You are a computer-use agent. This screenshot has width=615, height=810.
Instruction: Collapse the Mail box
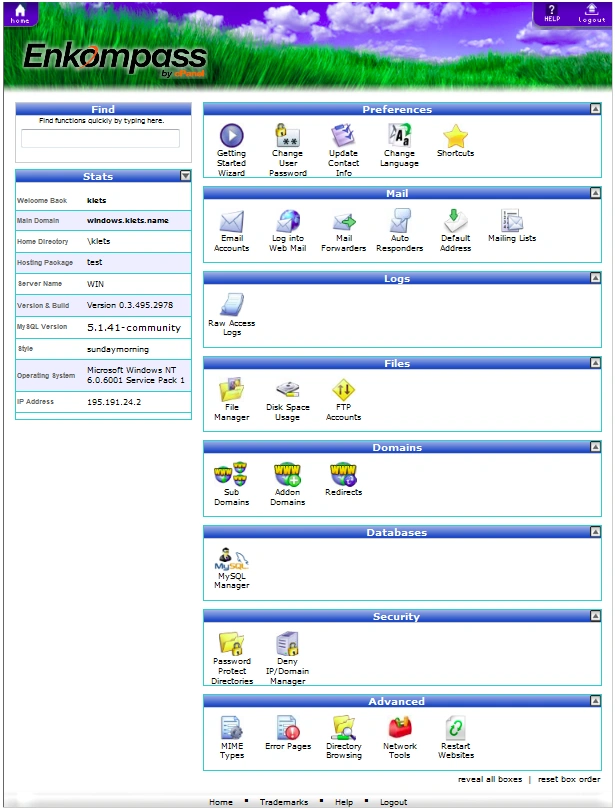pos(595,193)
